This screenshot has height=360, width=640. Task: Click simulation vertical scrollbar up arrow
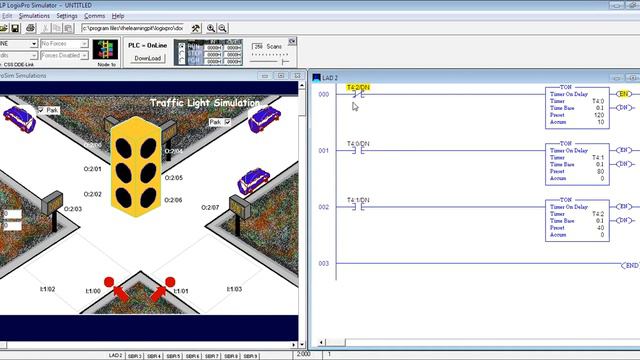[302, 85]
